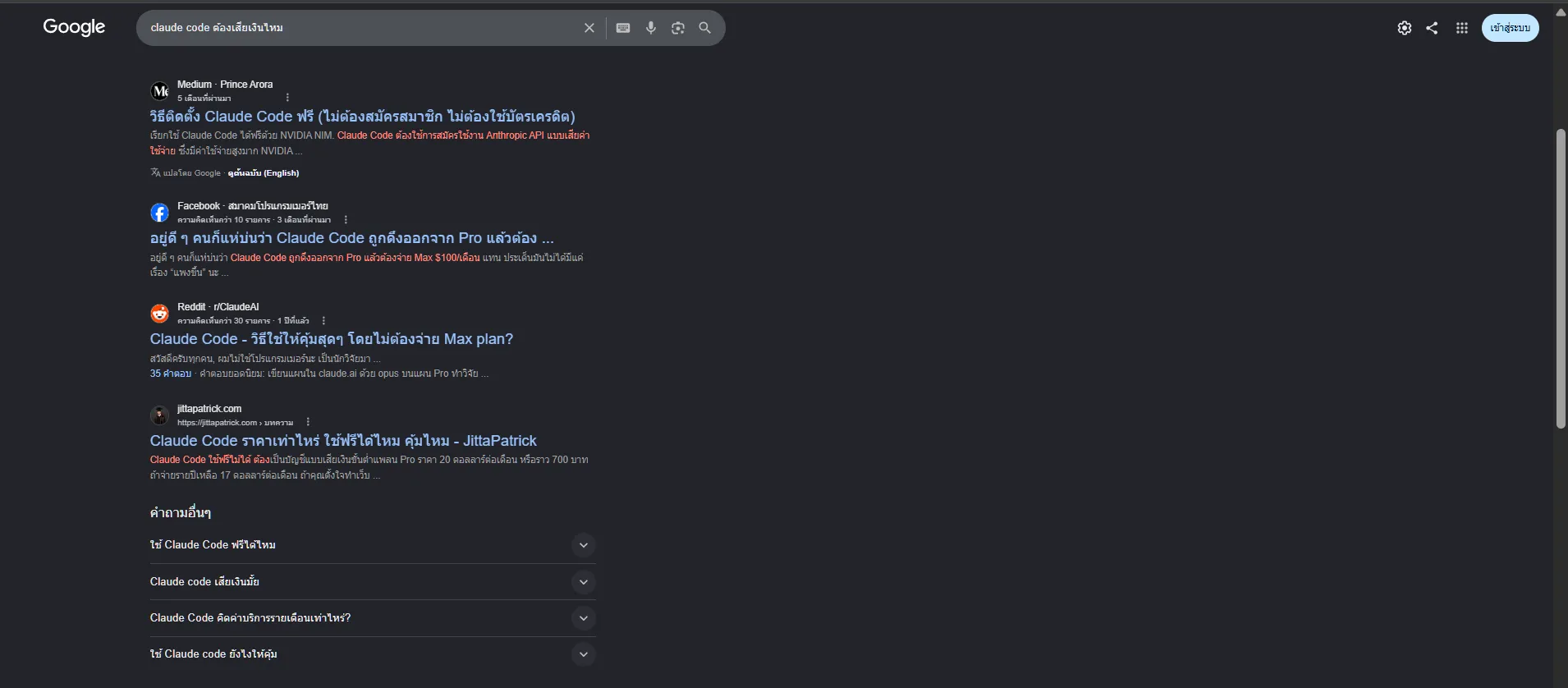Click the vertical page scrollbar thumb
Image resolution: width=1568 pixels, height=688 pixels.
tap(1561, 278)
